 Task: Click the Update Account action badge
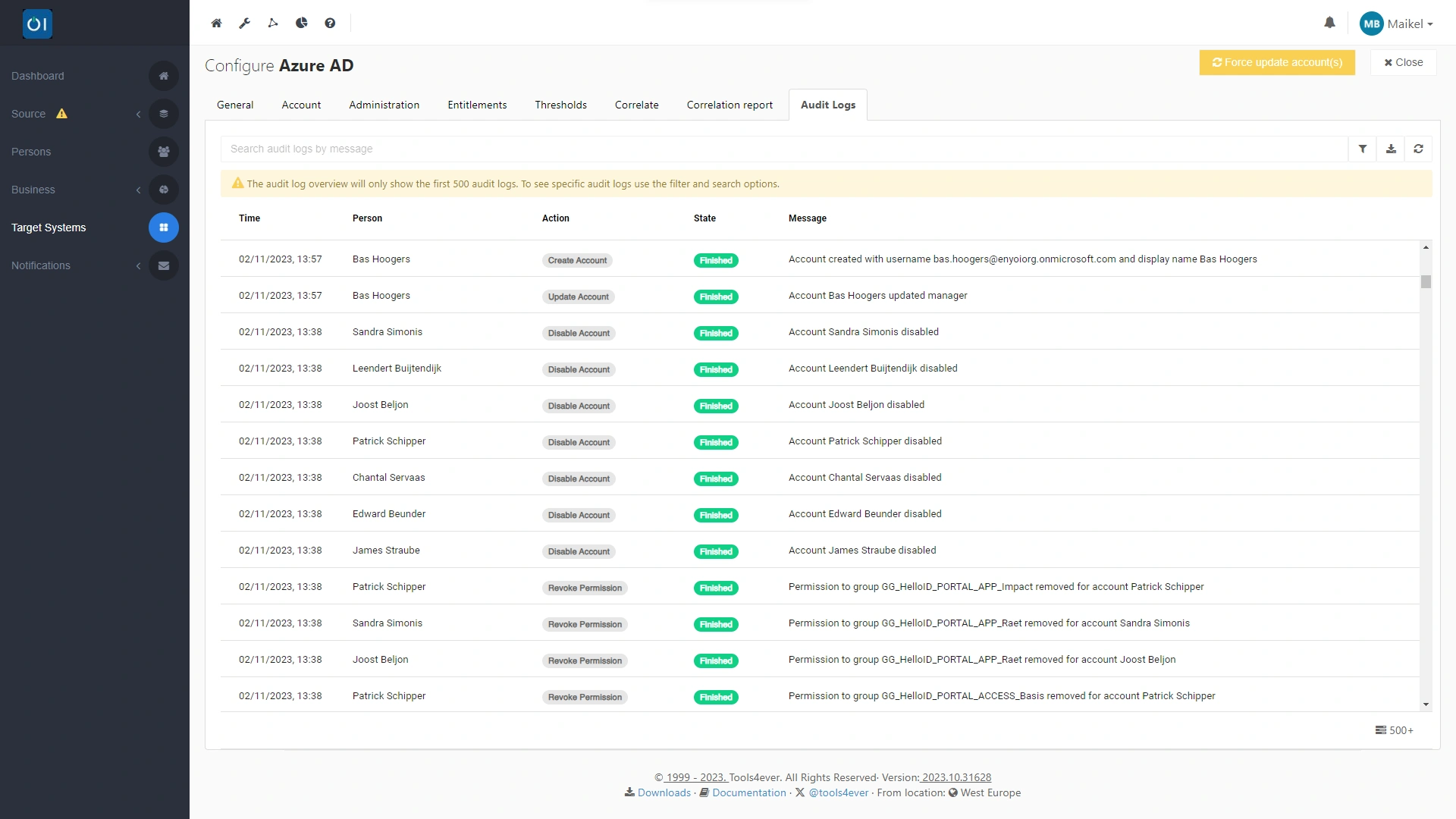(x=579, y=297)
